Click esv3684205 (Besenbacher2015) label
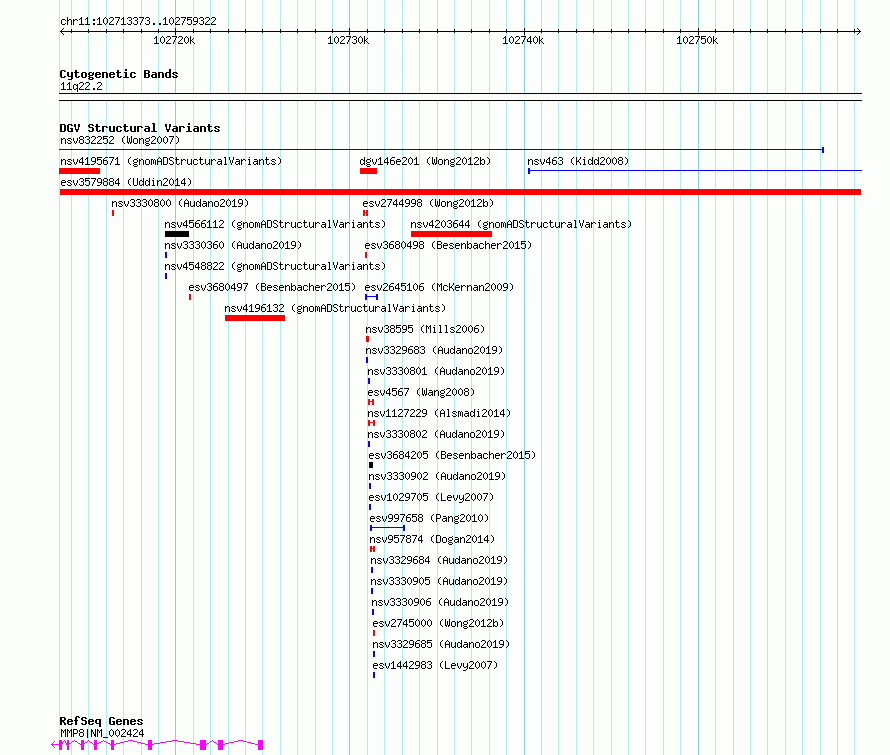The width and height of the screenshot is (890, 755). point(452,455)
